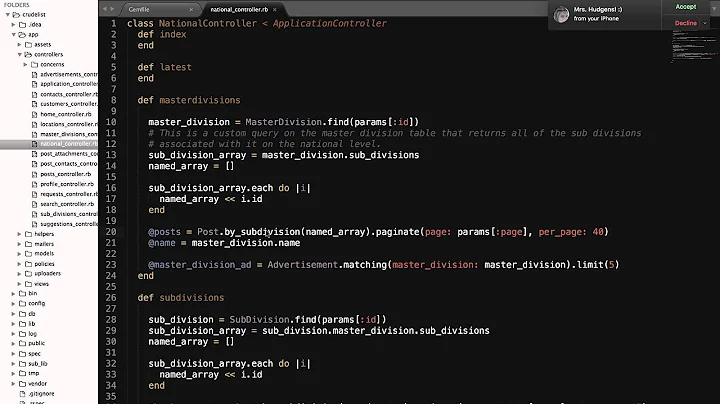This screenshot has height=404, width=720.
Task: Expand the helpers folder
Action: coord(19,234)
